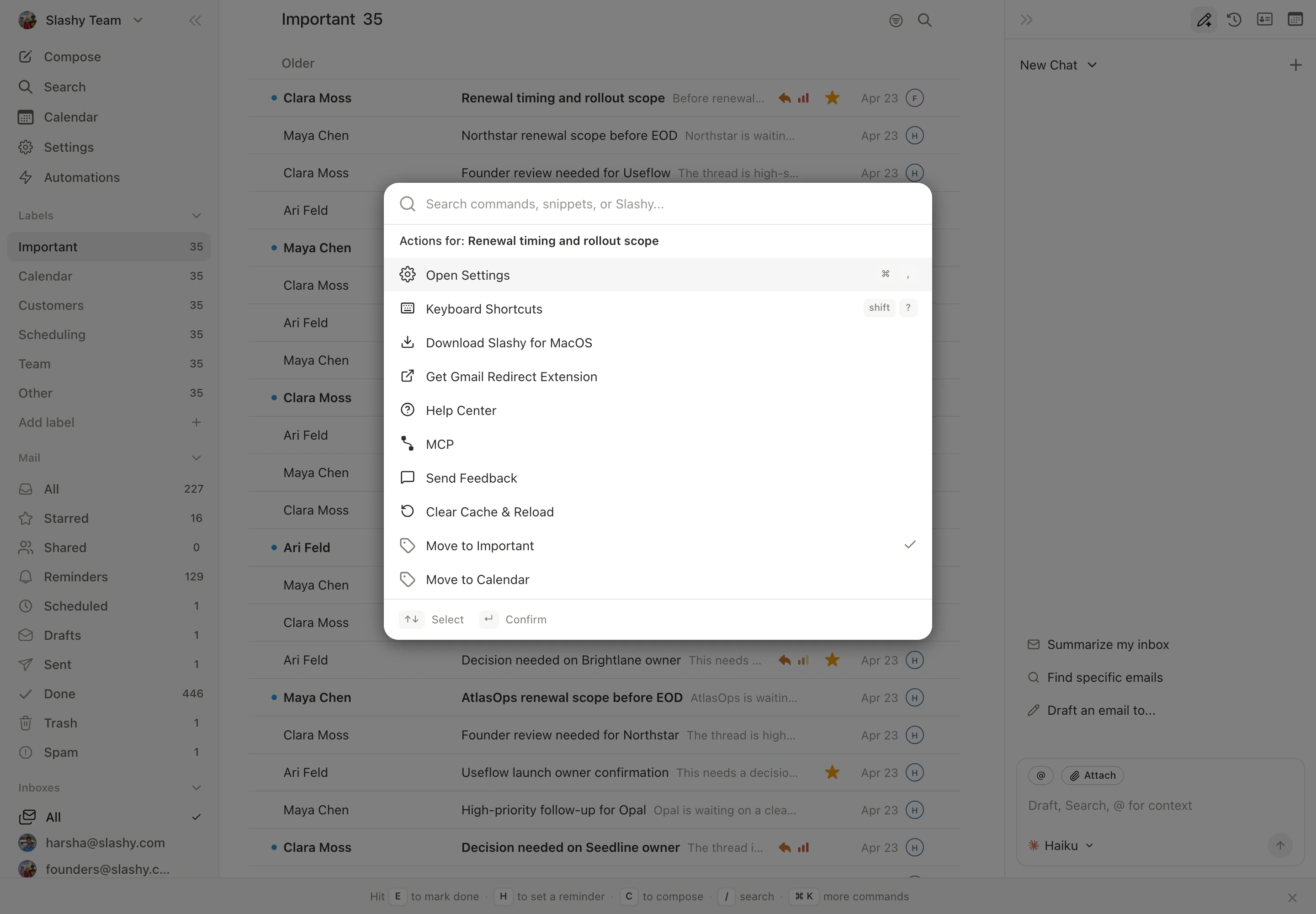Select the AI compose pen icon in chat toolbar
This screenshot has height=914, width=1316.
point(1204,20)
